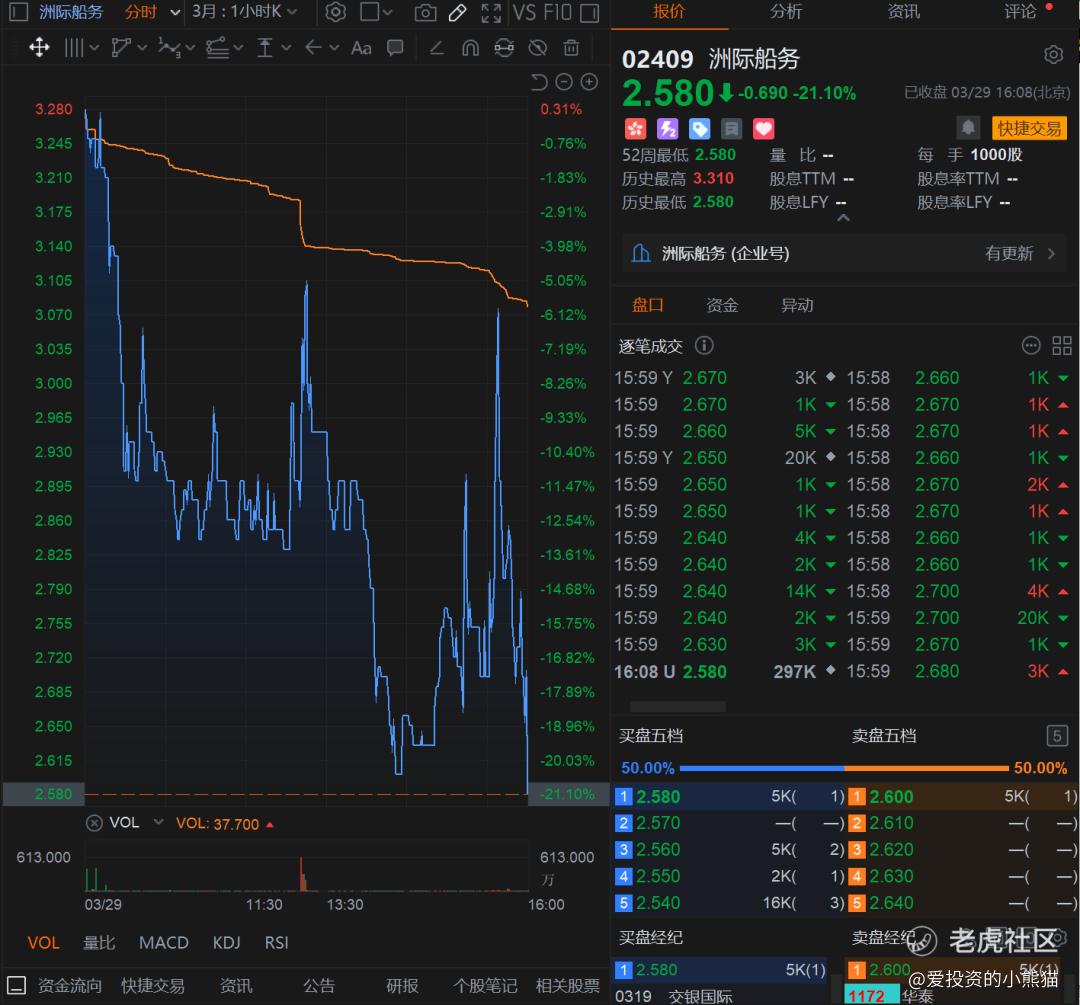Select the magnet snap drawing tool
Image resolution: width=1080 pixels, height=1005 pixels.
tap(470, 48)
